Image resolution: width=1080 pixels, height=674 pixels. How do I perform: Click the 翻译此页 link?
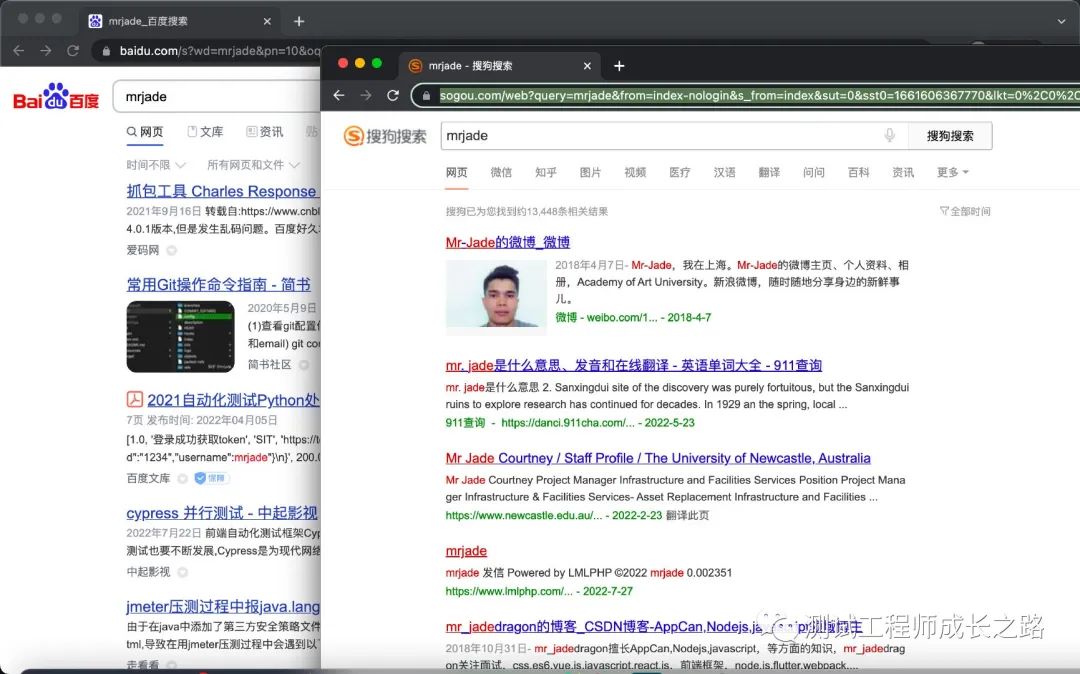(x=687, y=515)
